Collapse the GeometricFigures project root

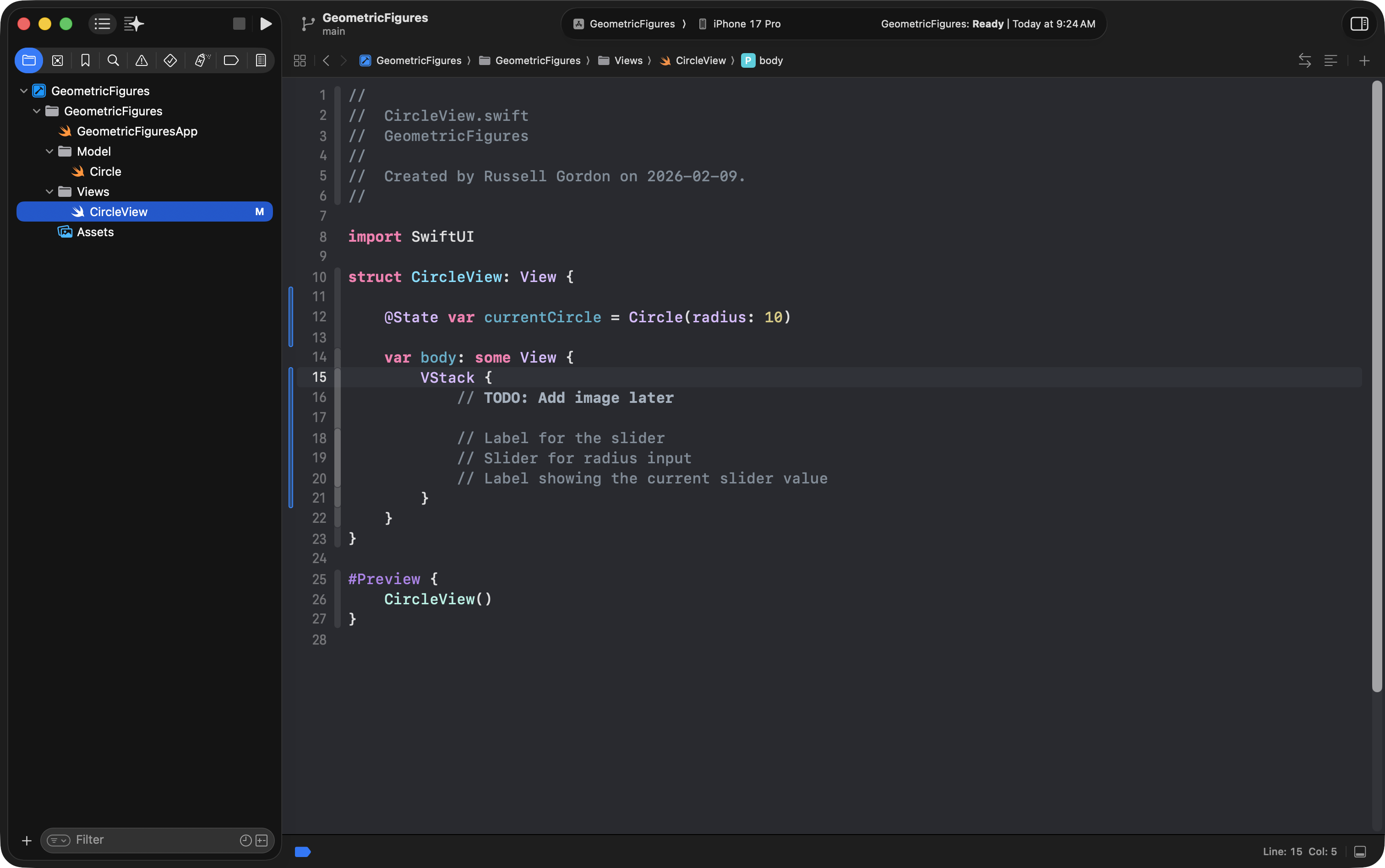coord(23,91)
